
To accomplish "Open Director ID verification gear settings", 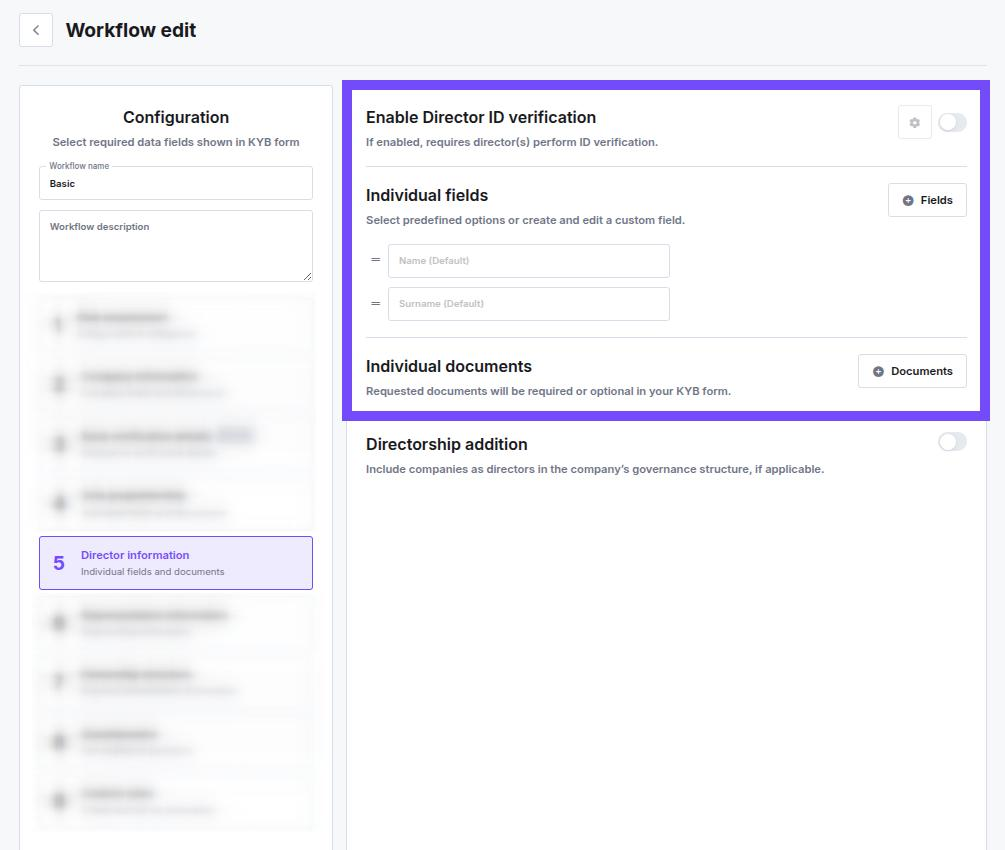I will pyautogui.click(x=915, y=122).
